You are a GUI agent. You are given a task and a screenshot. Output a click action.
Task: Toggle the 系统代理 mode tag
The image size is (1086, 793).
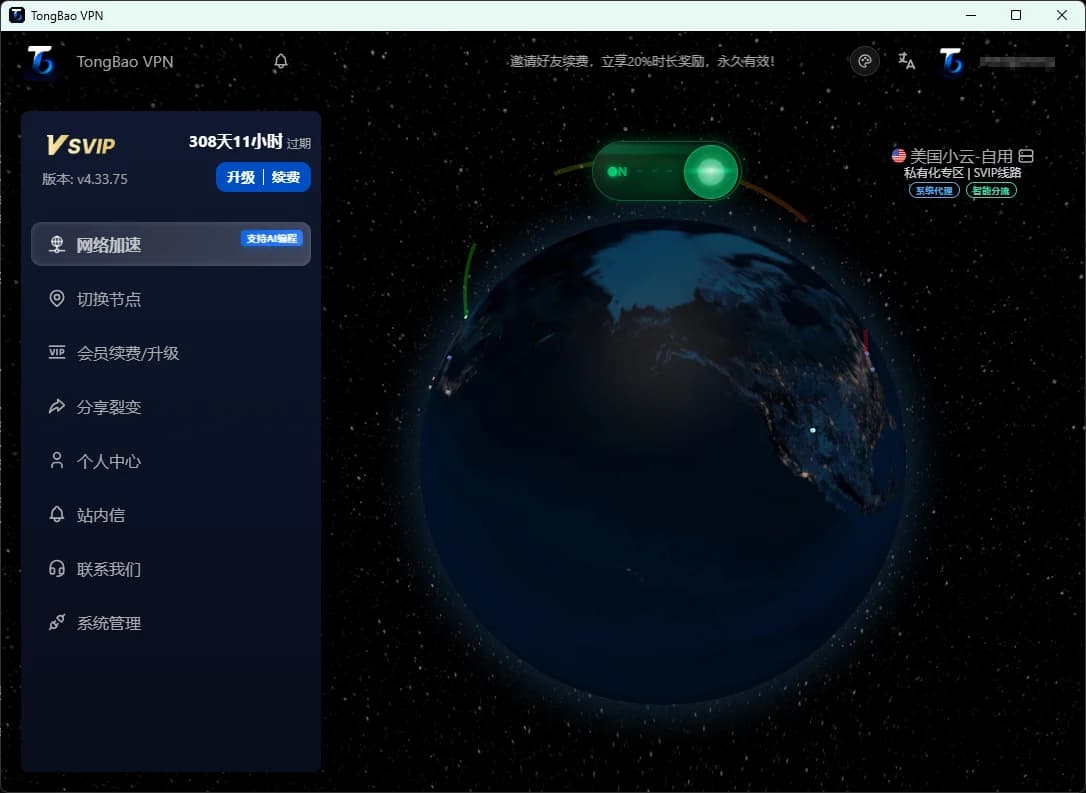934,190
